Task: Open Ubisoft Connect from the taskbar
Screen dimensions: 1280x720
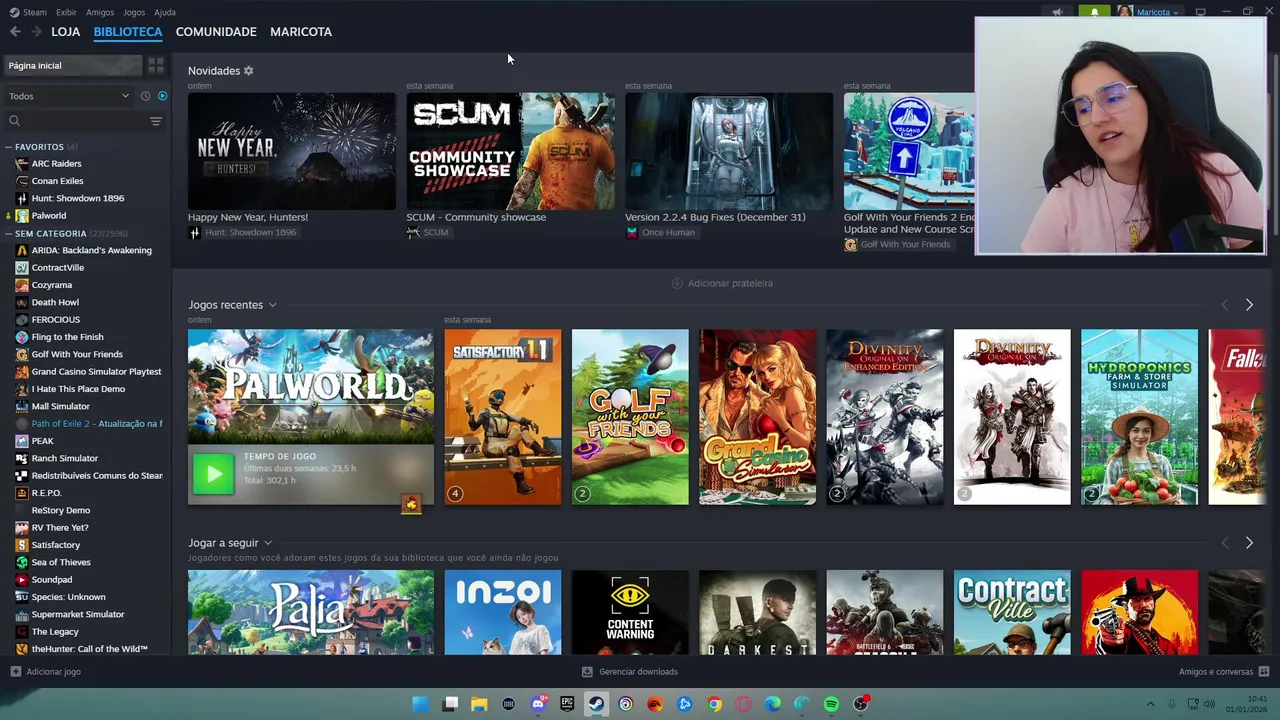Action: click(x=626, y=704)
